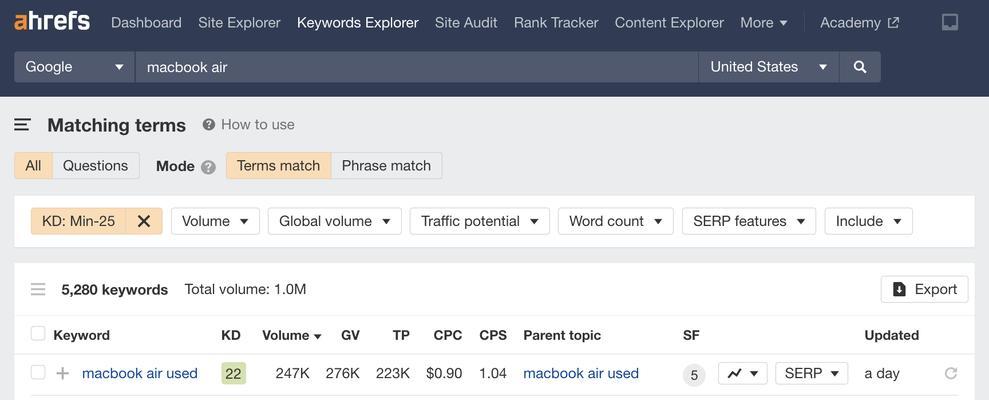Expand the Include filter
The width and height of the screenshot is (989, 400).
[869, 221]
